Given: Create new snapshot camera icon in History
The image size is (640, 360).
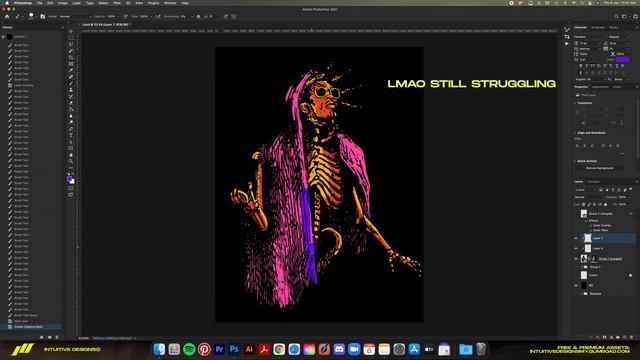Looking at the screenshot, I should (x=49, y=337).
